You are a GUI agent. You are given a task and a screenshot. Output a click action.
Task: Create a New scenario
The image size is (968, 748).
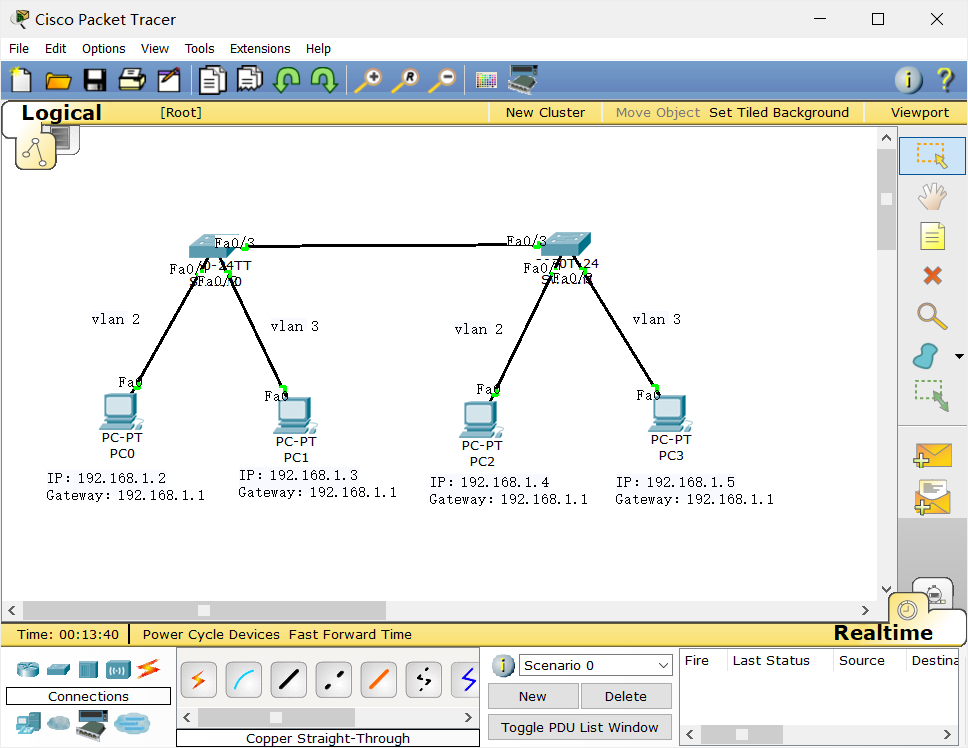point(533,696)
